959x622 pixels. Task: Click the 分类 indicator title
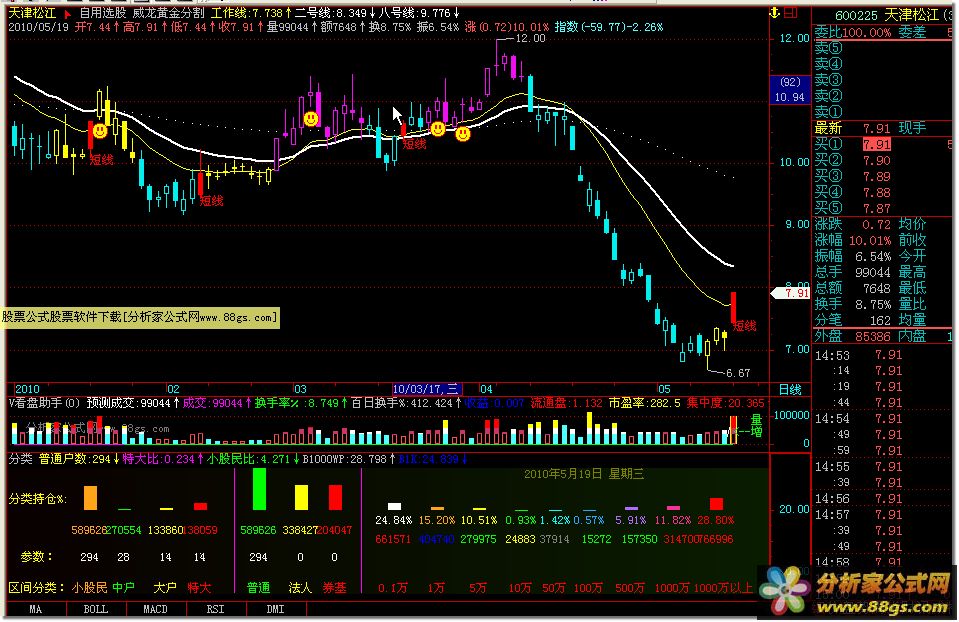click(x=20, y=459)
